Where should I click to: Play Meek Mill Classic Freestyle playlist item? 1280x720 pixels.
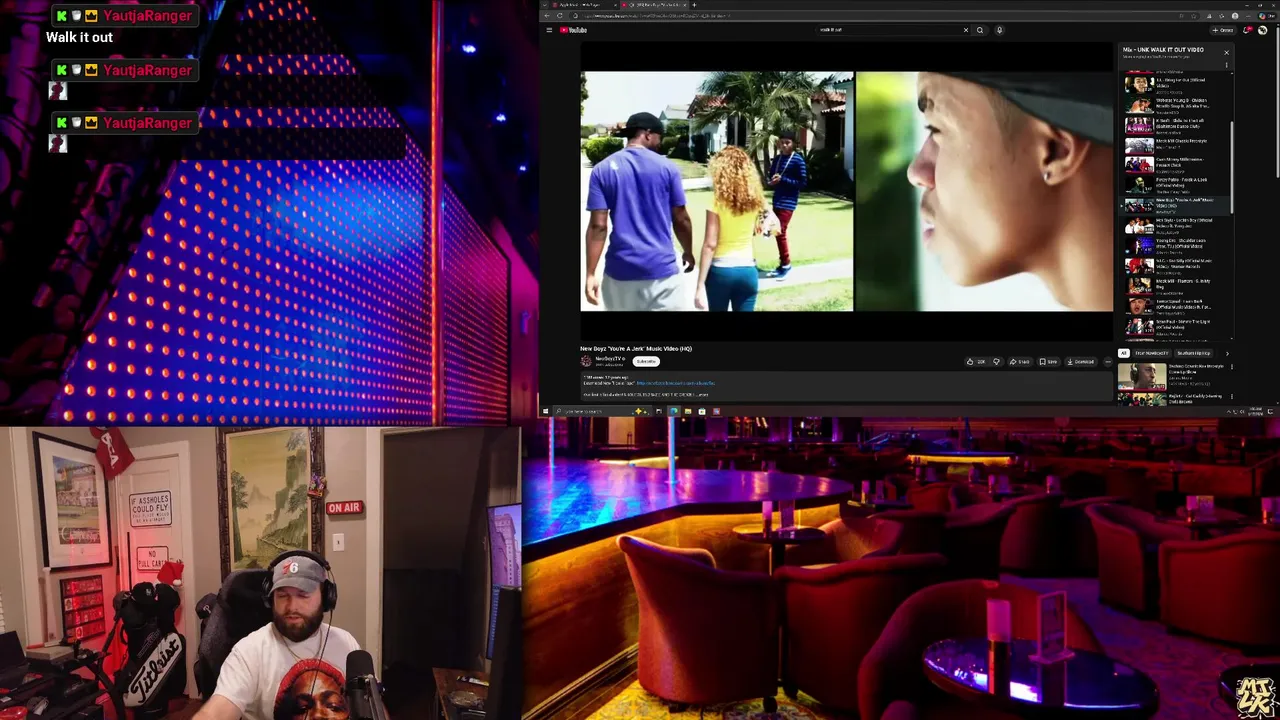(x=1174, y=145)
